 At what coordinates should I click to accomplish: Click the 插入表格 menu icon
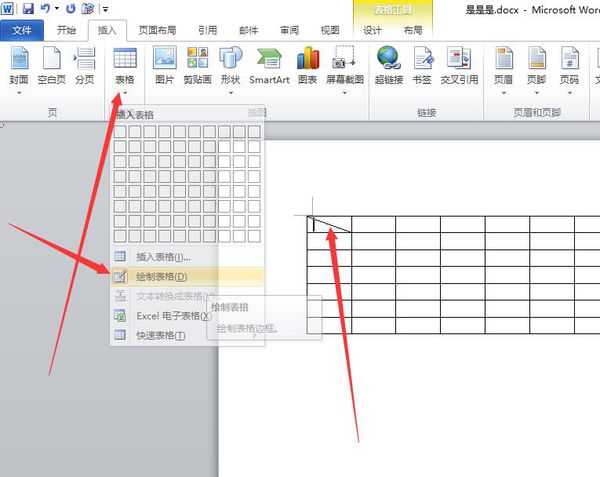coord(120,257)
